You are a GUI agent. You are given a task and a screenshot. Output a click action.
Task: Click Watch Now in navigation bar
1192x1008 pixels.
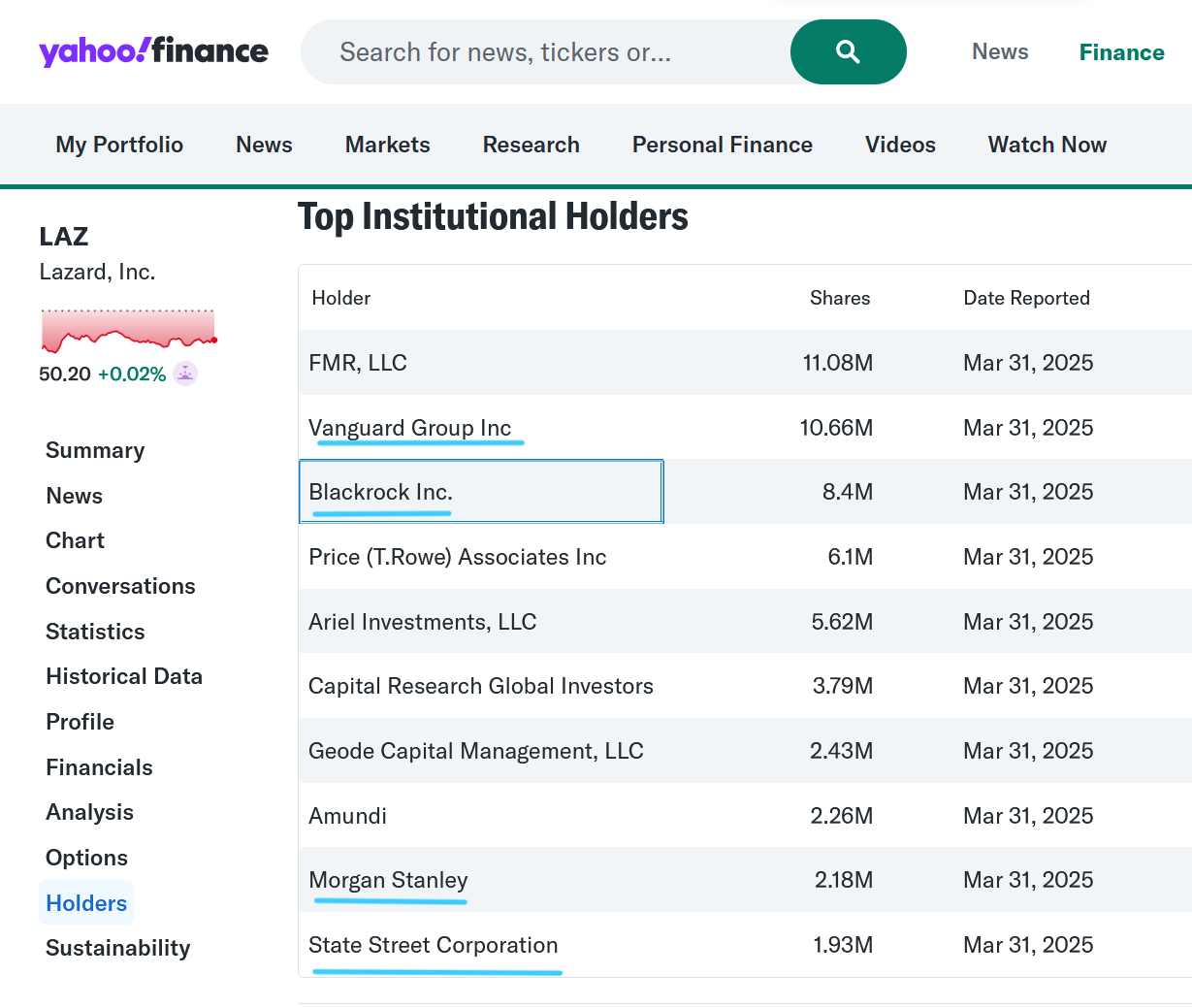pyautogui.click(x=1047, y=145)
